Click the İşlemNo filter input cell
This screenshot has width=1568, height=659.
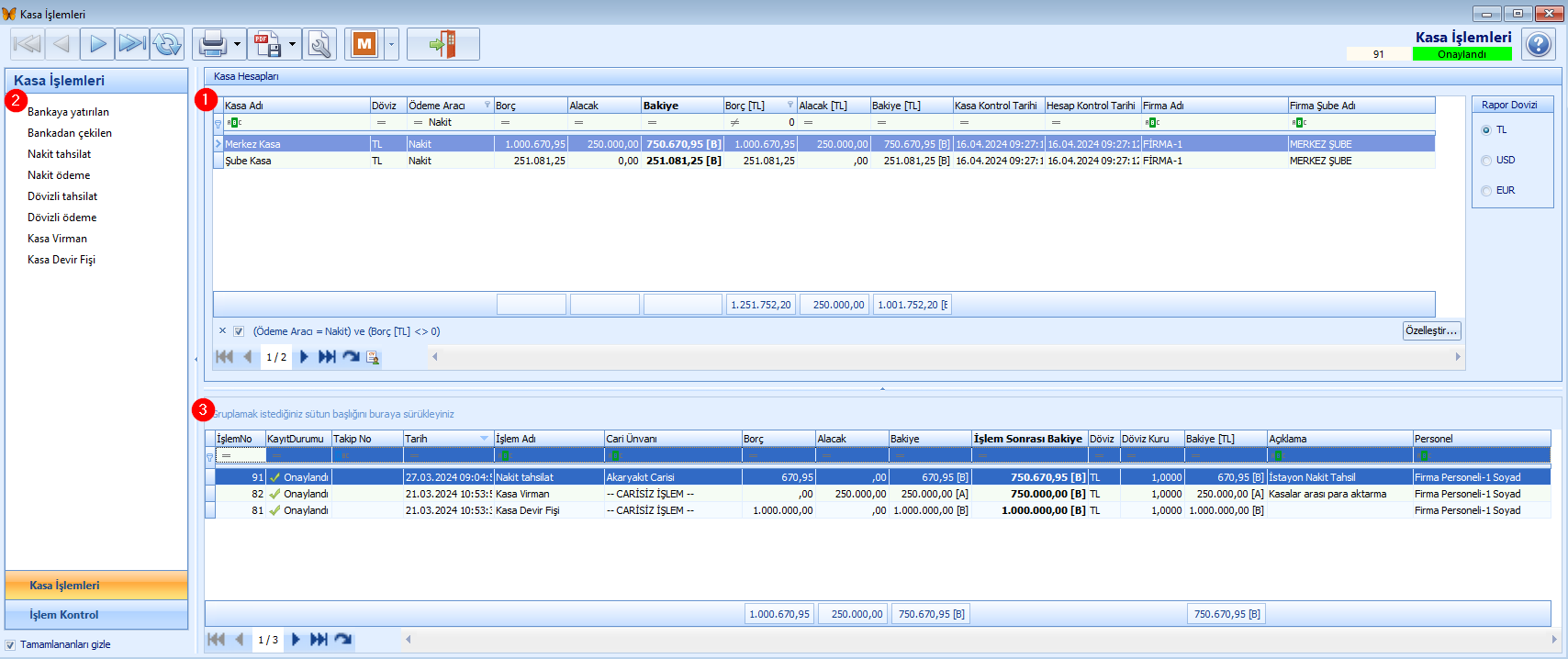pos(241,455)
